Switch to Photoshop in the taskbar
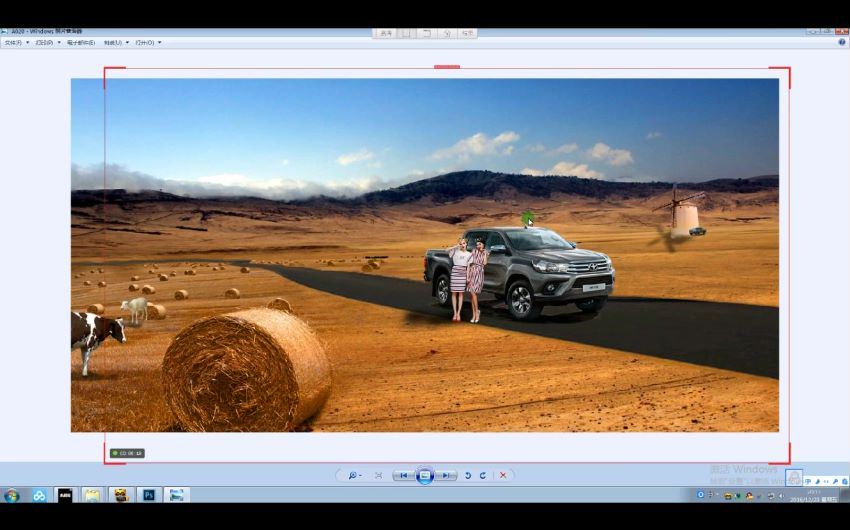This screenshot has height=530, width=850. (x=149, y=495)
